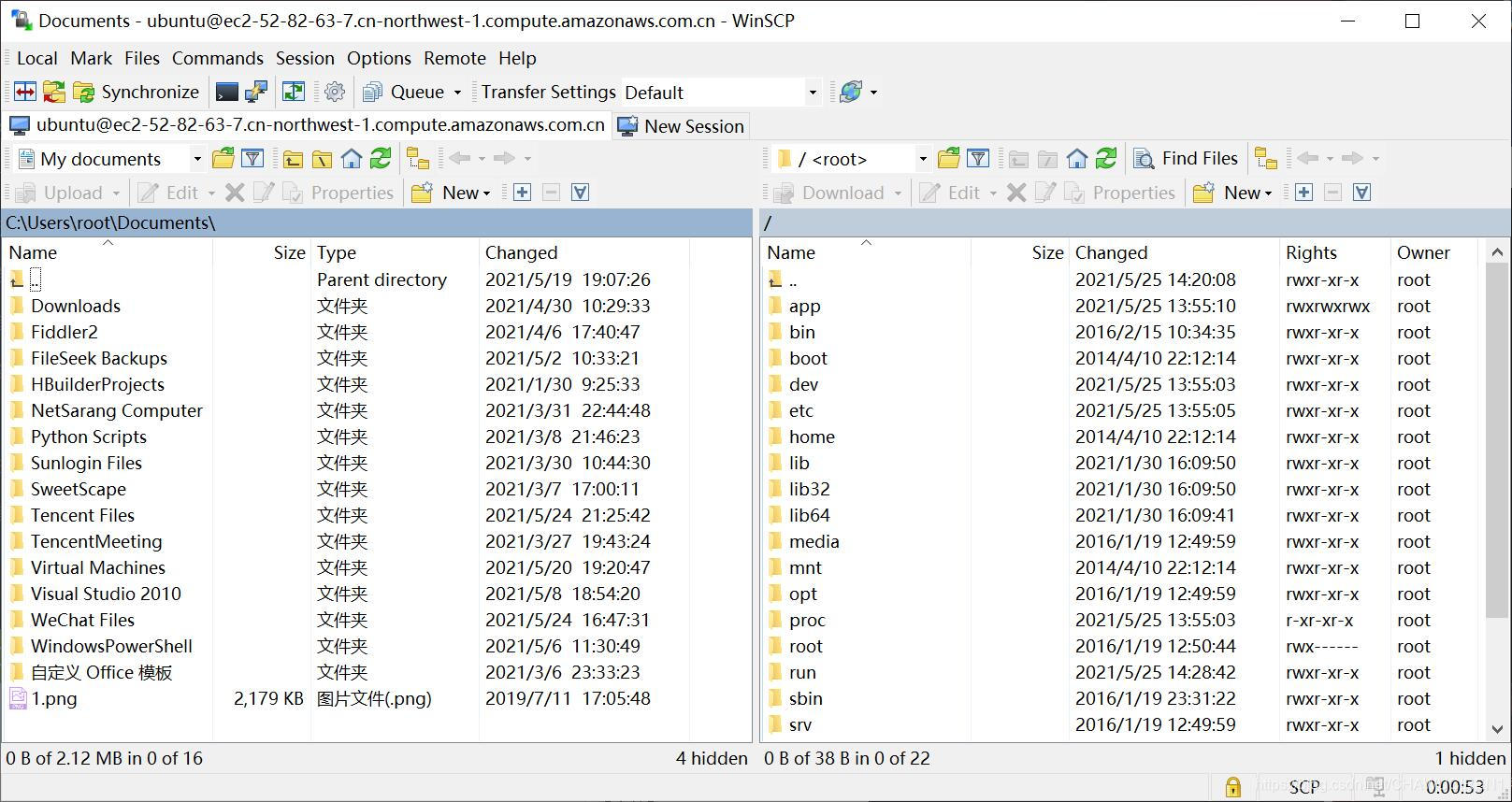Open the Commands menu

point(218,58)
